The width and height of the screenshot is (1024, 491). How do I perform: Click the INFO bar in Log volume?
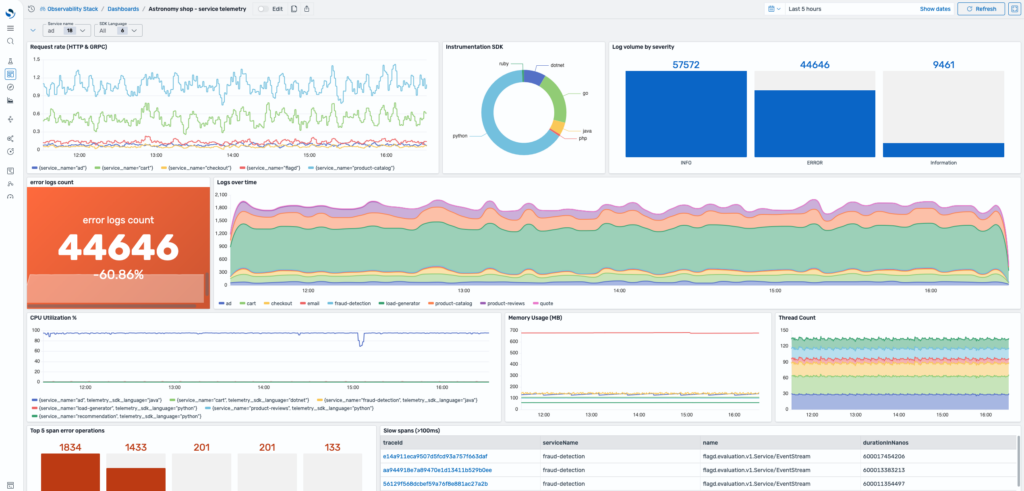pyautogui.click(x=685, y=114)
